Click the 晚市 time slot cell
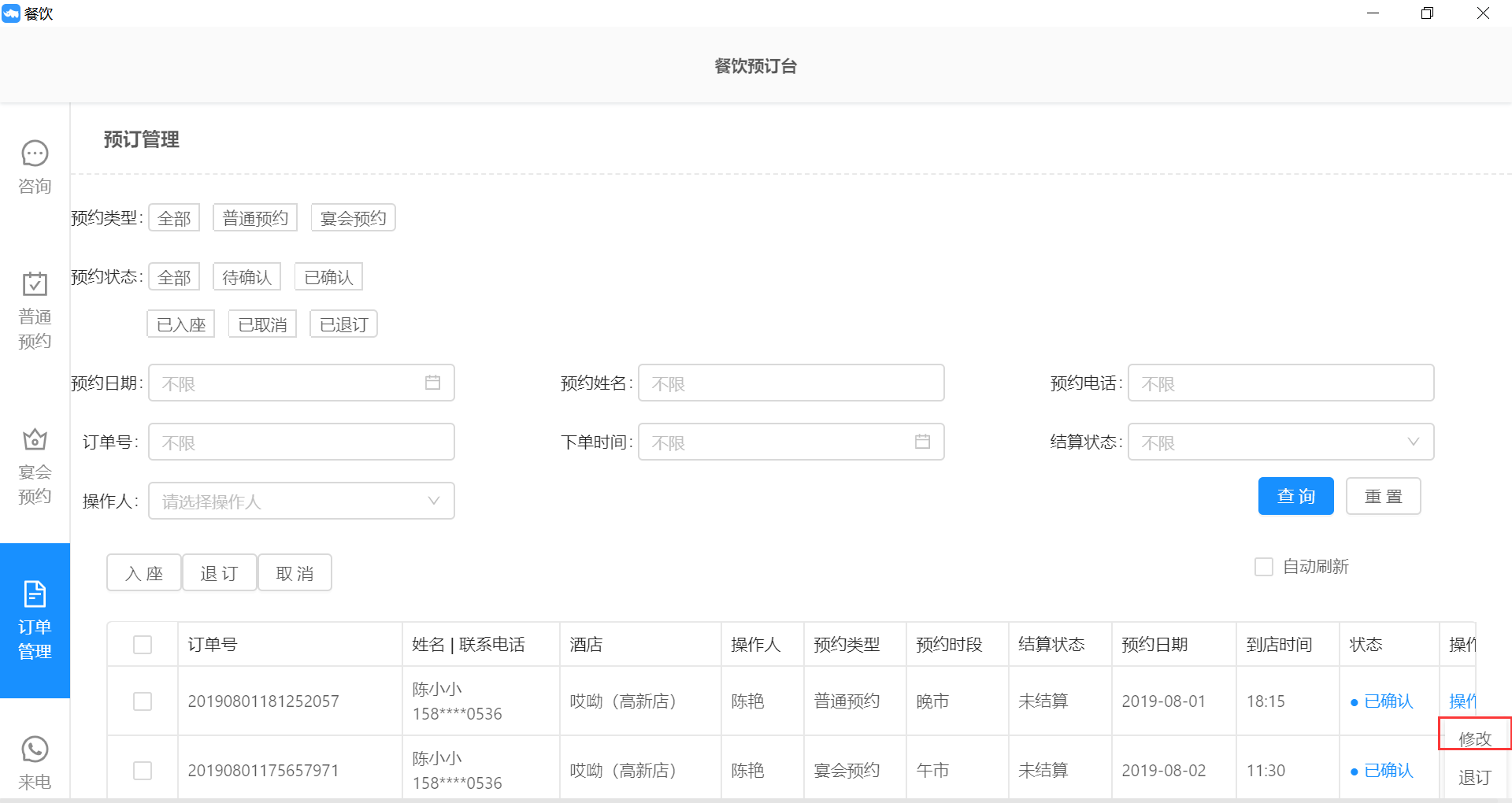Screen dimensions: 1512x803 click(x=932, y=701)
